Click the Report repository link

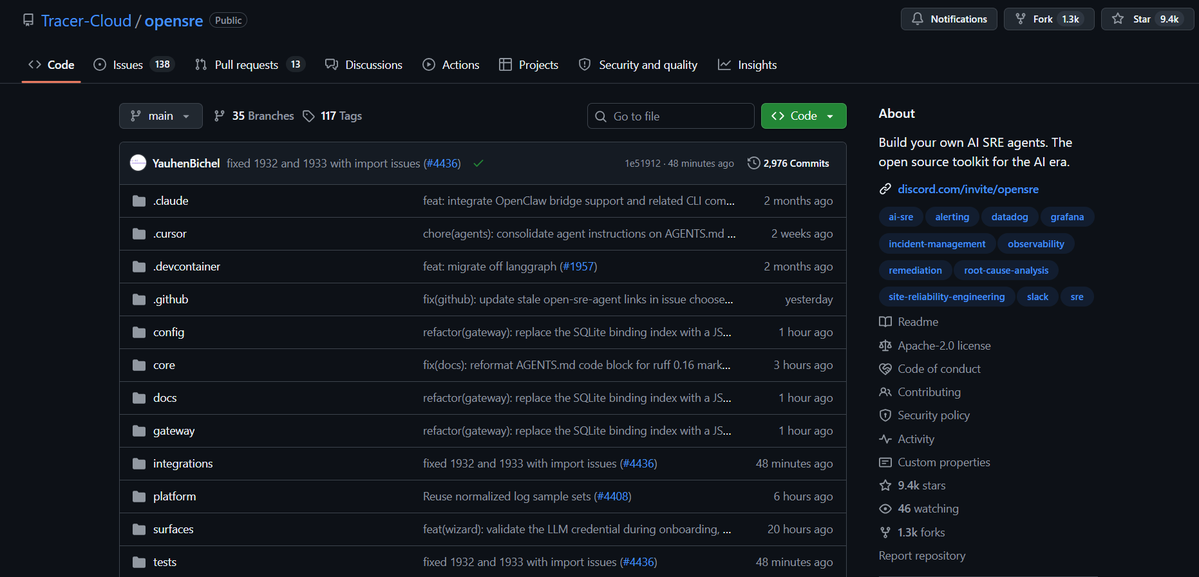tap(922, 556)
